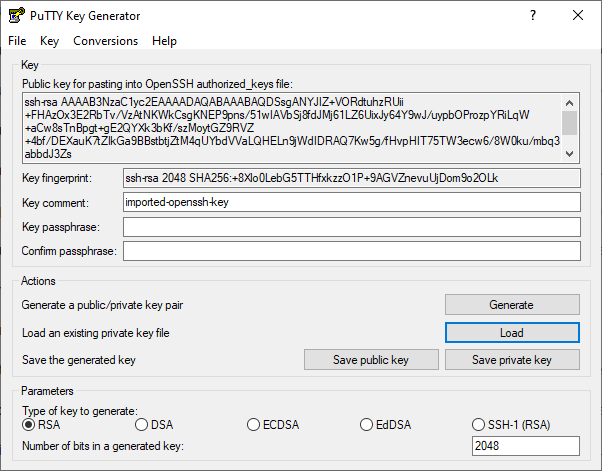This screenshot has width=602, height=471.
Task: Click the Generate button
Action: point(512,305)
